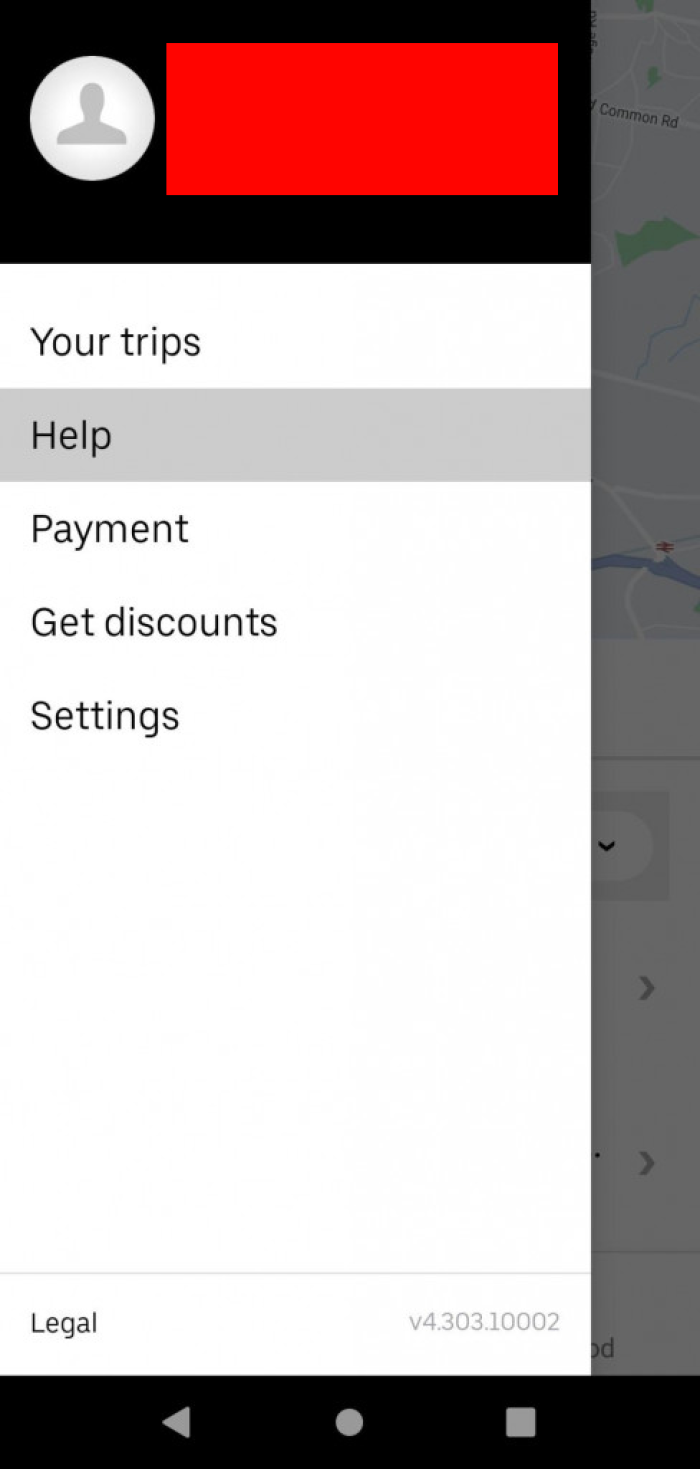The height and width of the screenshot is (1469, 700).
Task: Open the Help section
Action: click(x=71, y=435)
